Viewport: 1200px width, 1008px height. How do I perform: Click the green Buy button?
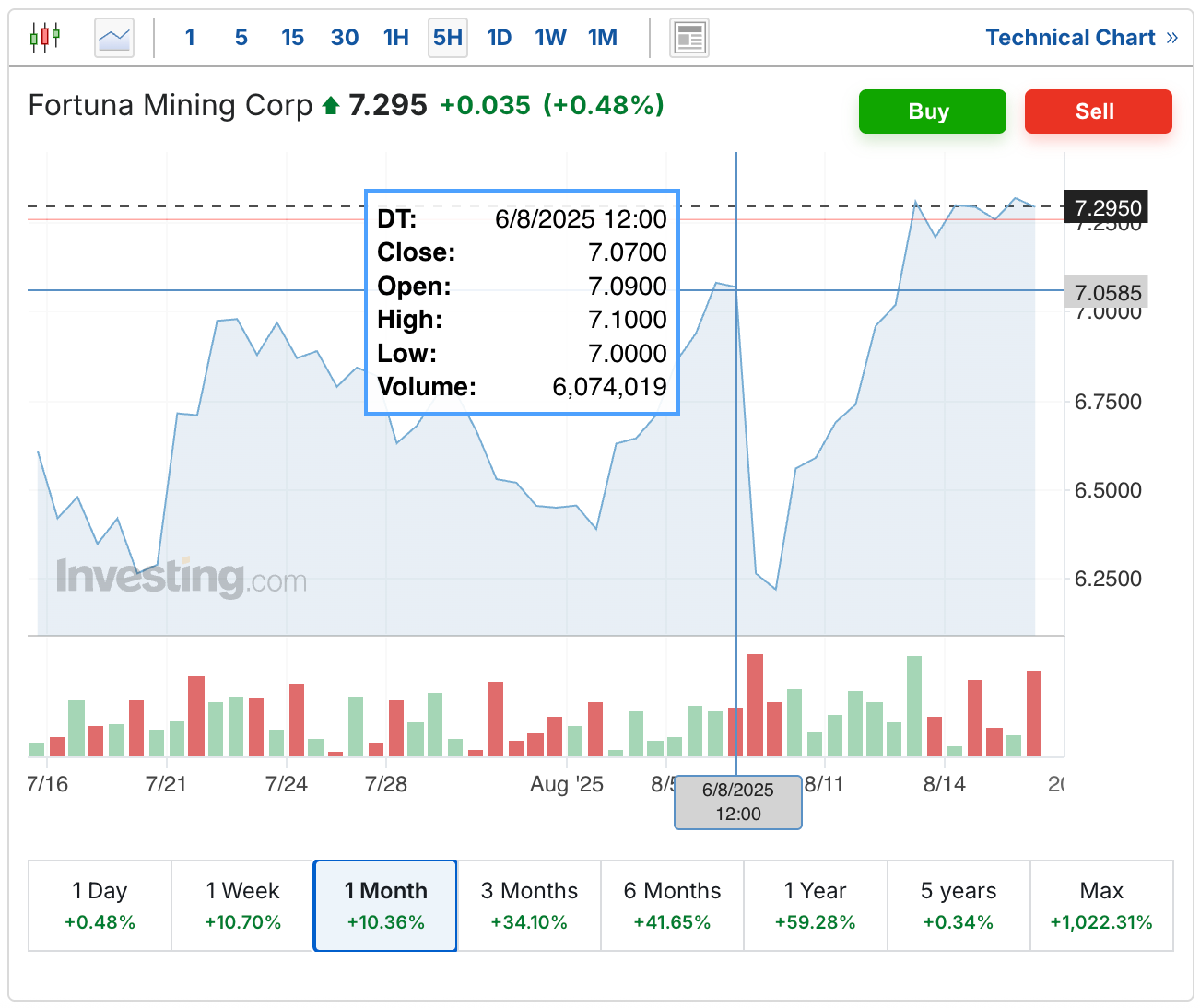tap(932, 111)
